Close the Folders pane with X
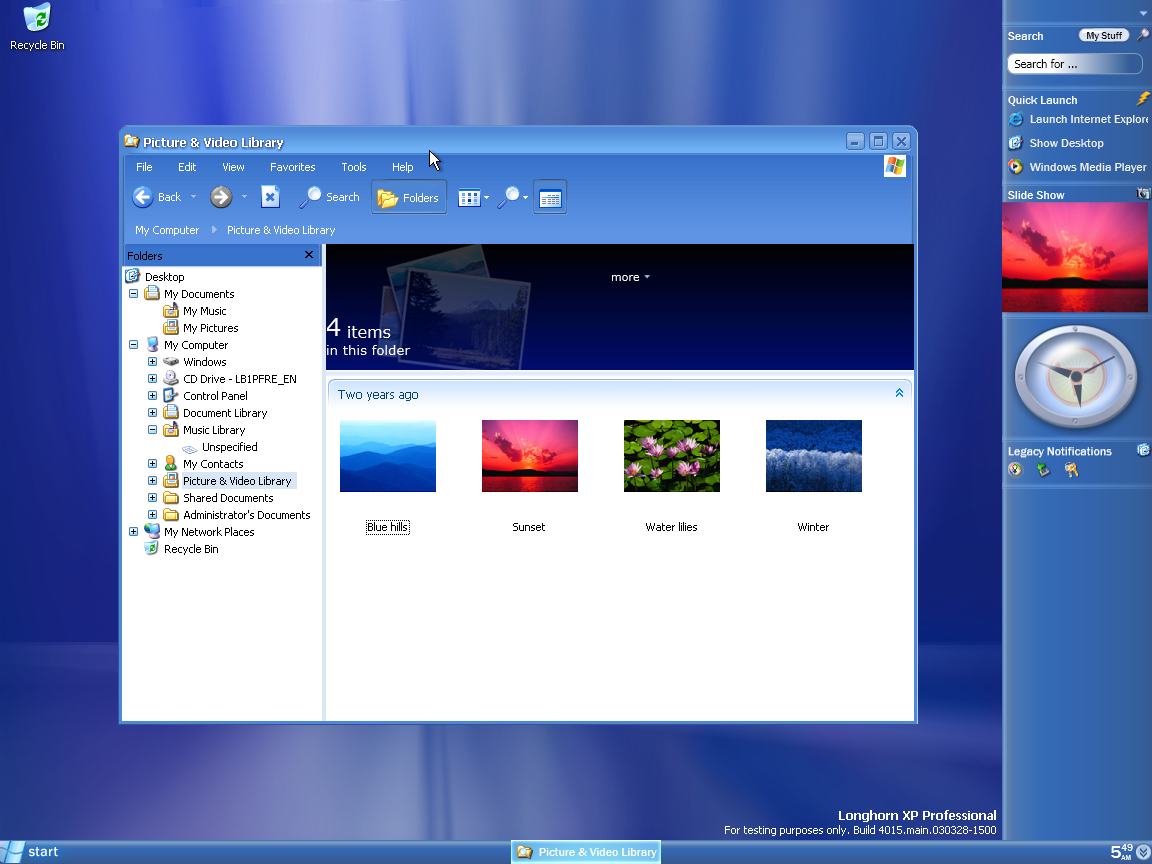Screen dimensions: 1152x864 (309, 255)
